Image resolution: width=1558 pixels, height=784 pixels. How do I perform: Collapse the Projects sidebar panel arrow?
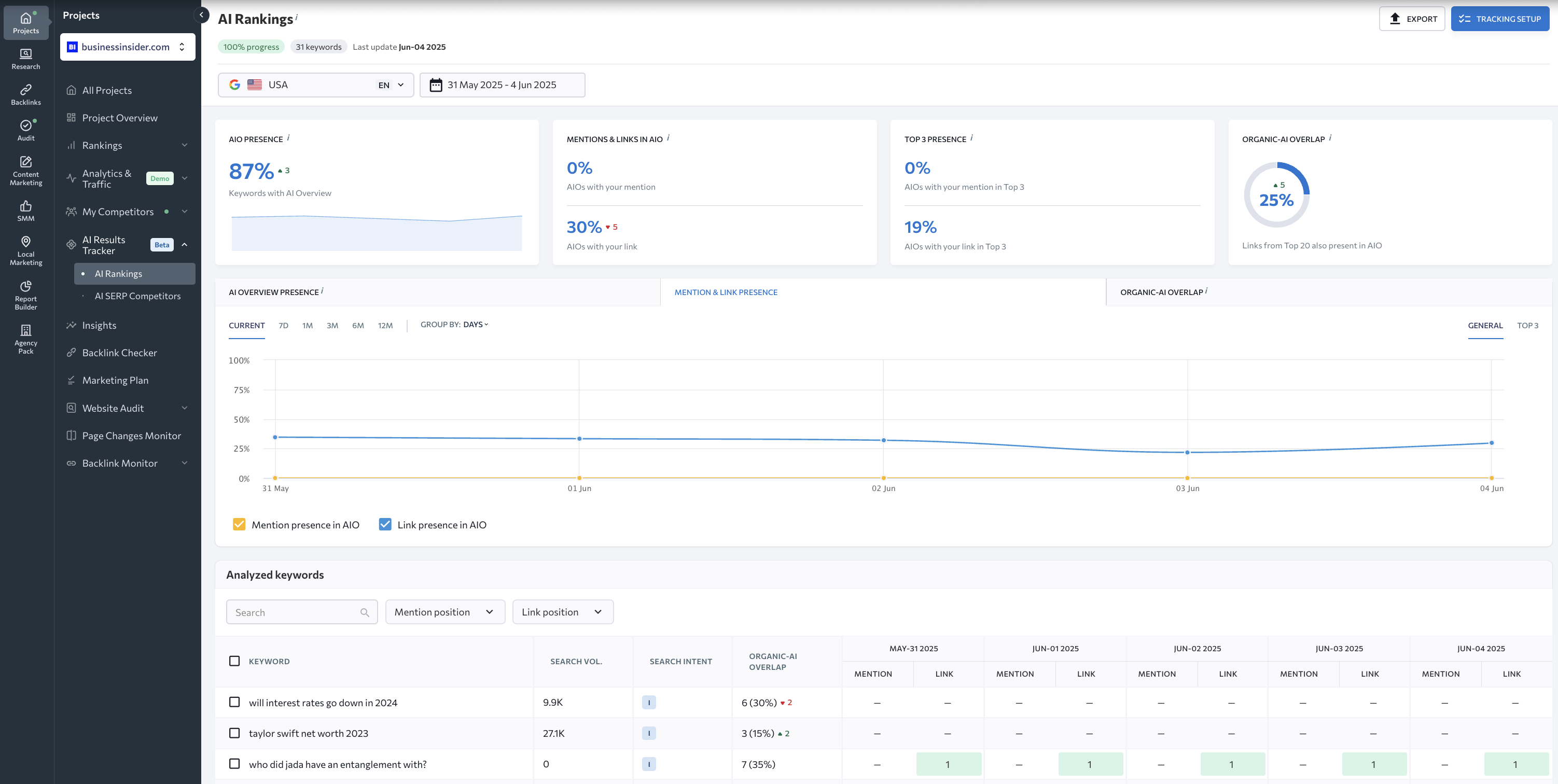pos(201,15)
